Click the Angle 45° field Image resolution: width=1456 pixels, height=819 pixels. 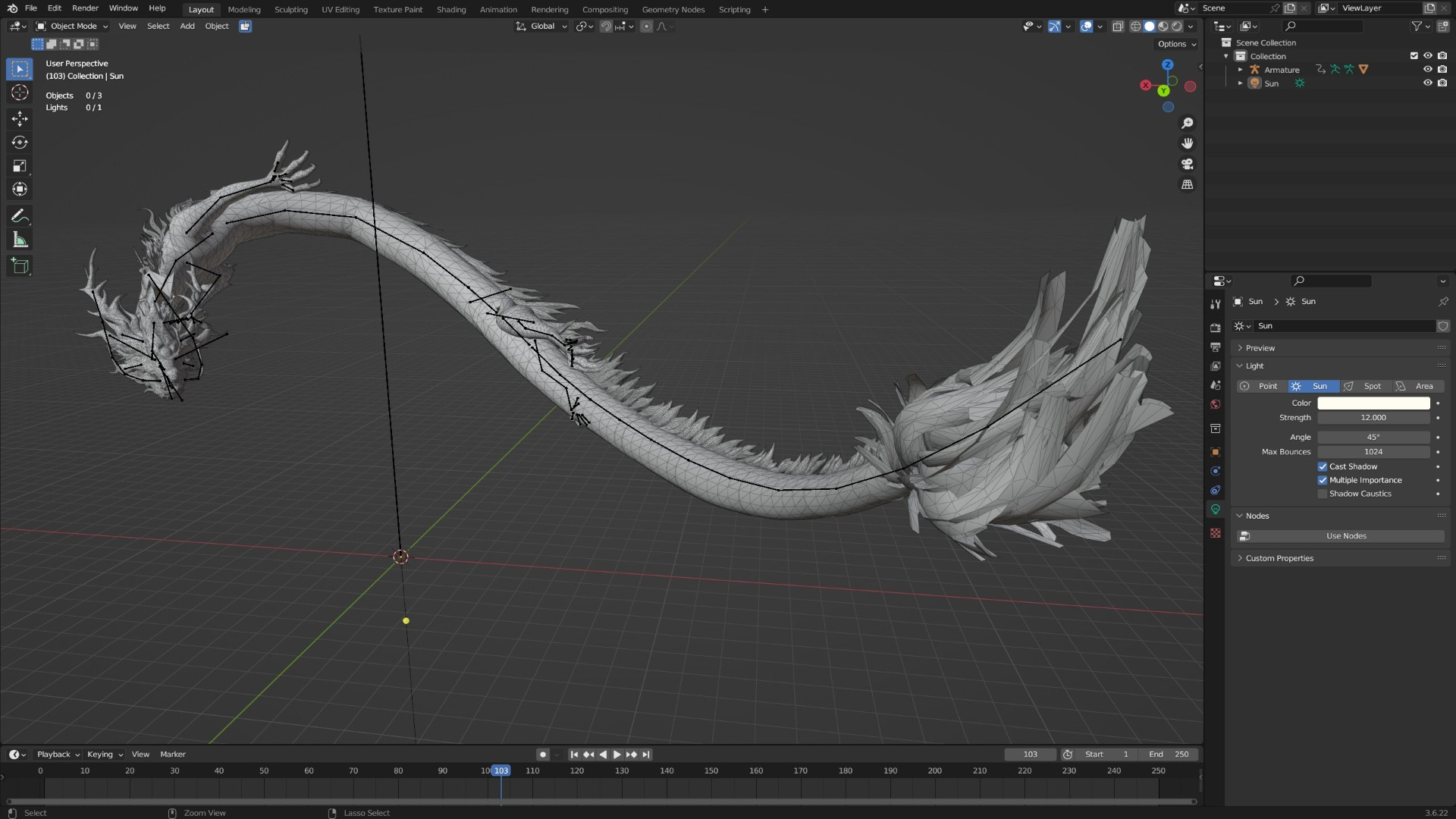pyautogui.click(x=1373, y=438)
